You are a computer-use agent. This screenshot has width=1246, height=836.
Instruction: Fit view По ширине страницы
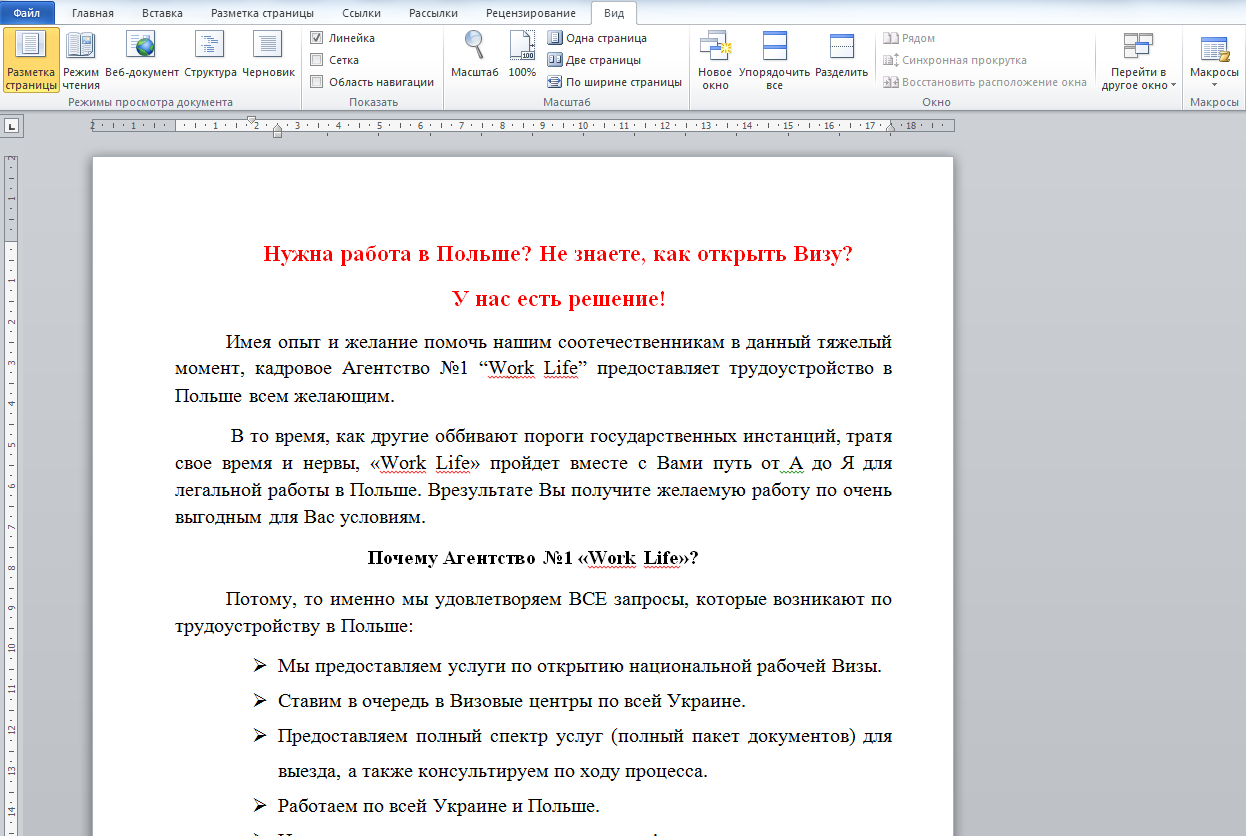pos(614,82)
